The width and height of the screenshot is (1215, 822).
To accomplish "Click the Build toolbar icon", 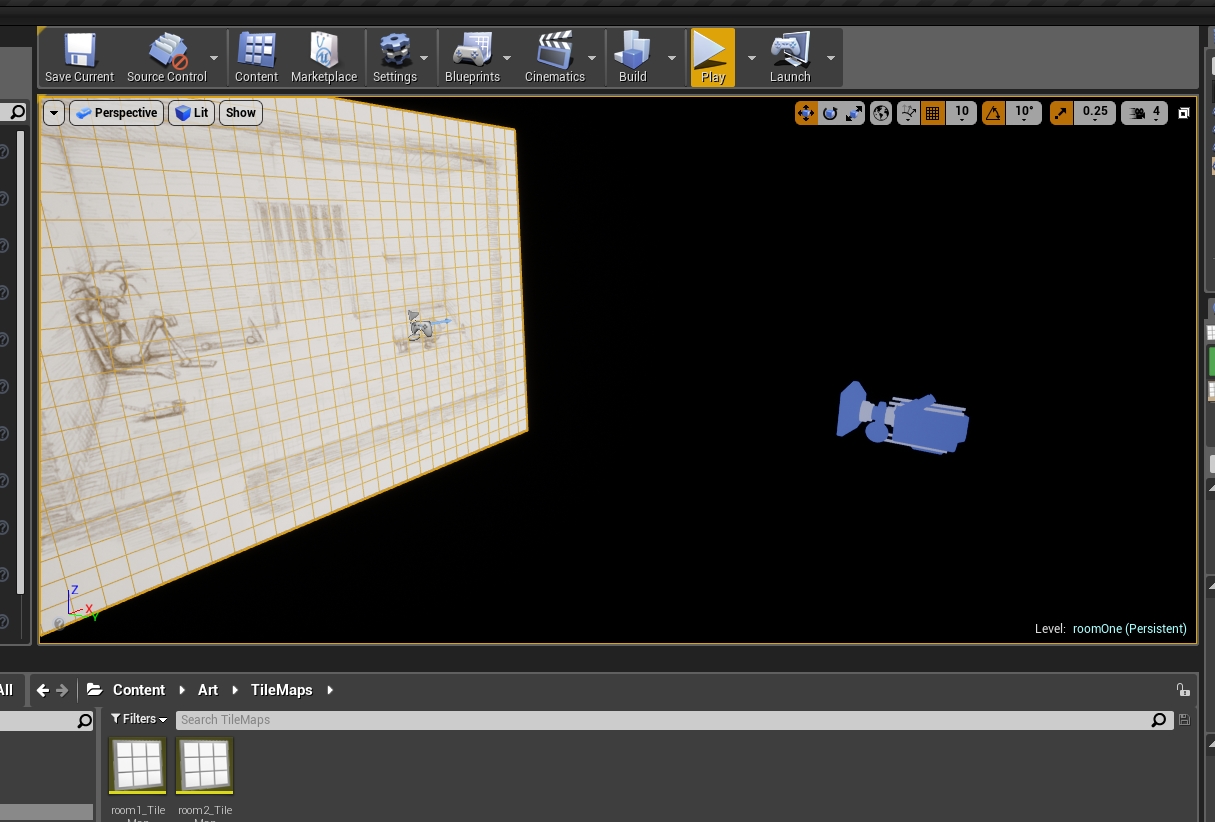I will coord(633,58).
